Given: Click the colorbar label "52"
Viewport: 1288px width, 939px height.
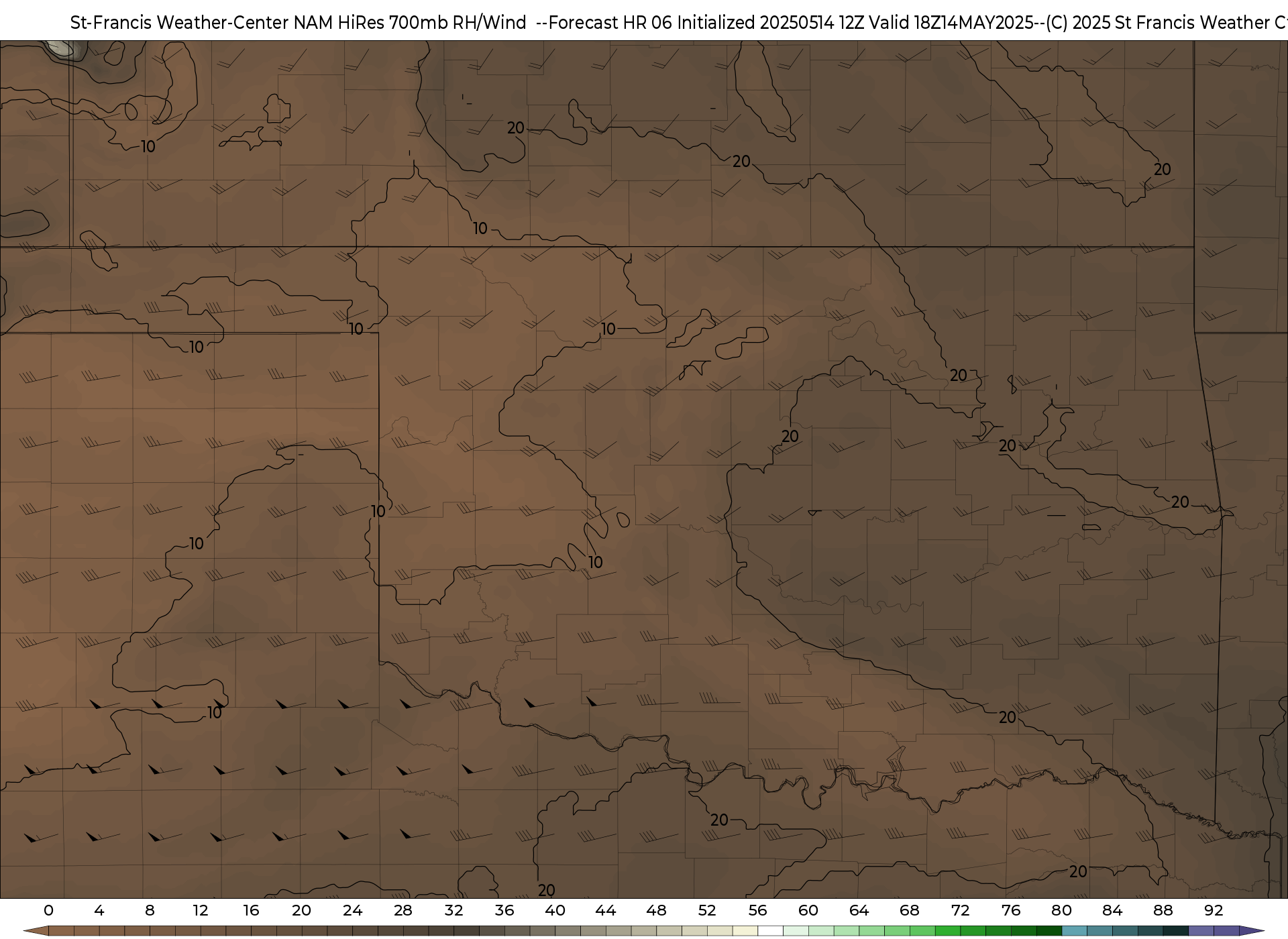Looking at the screenshot, I should (707, 910).
